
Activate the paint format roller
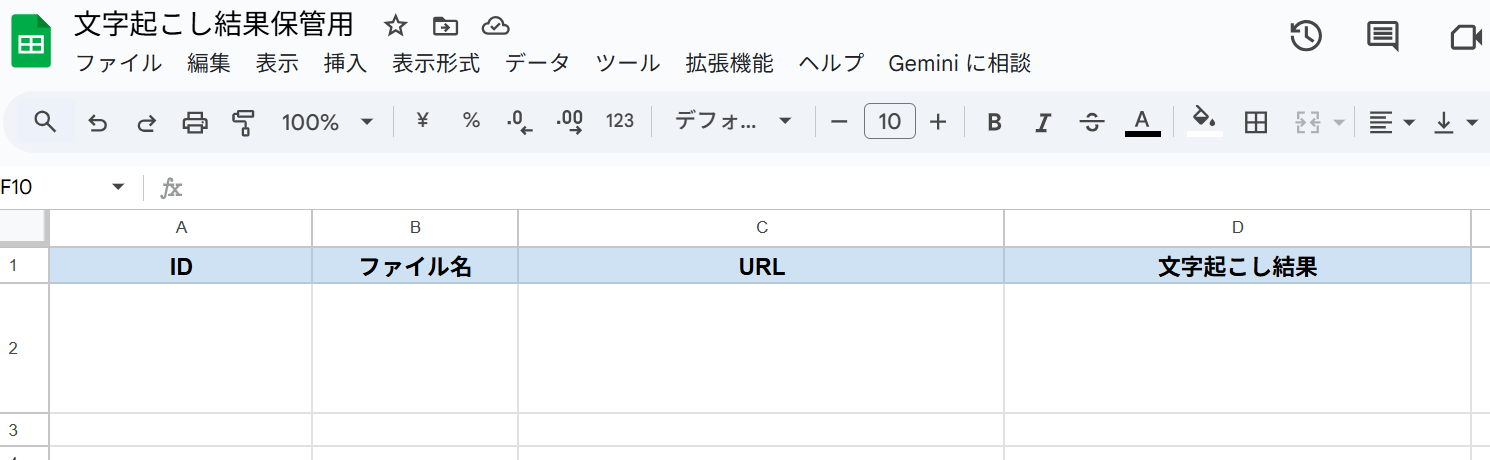coord(243,122)
